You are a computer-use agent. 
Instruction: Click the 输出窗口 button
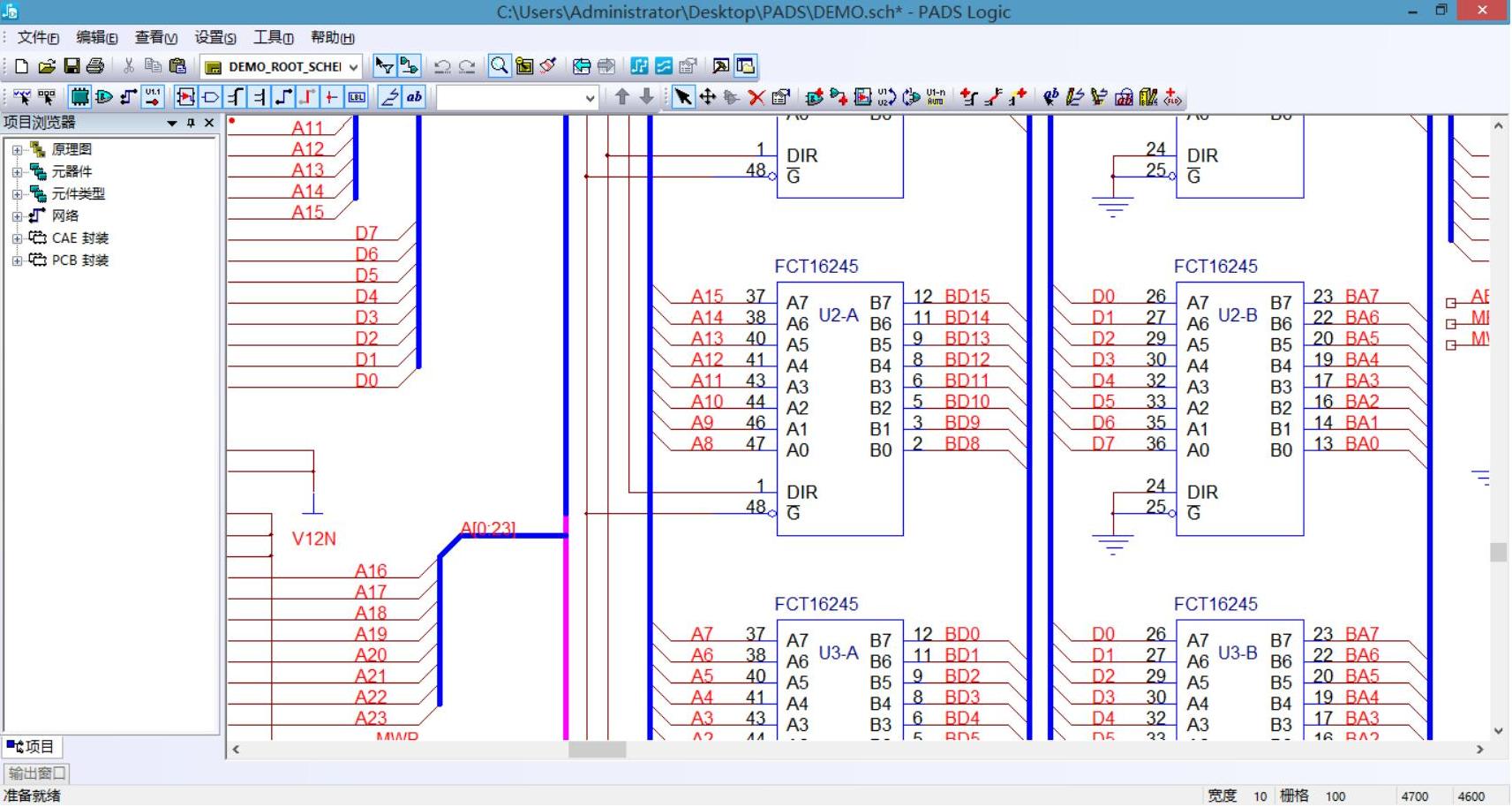[x=36, y=773]
